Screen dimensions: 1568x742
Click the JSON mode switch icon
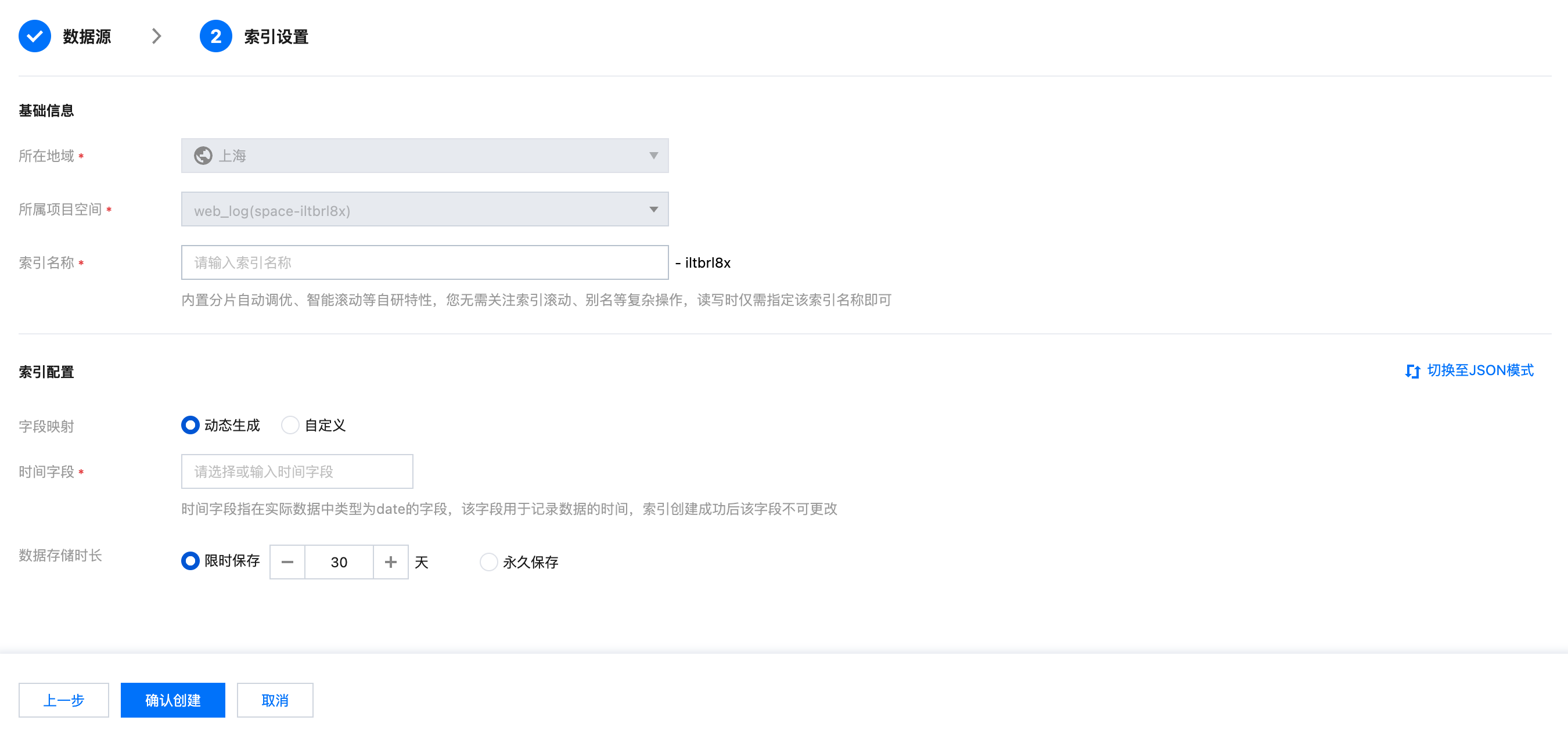tap(1412, 372)
